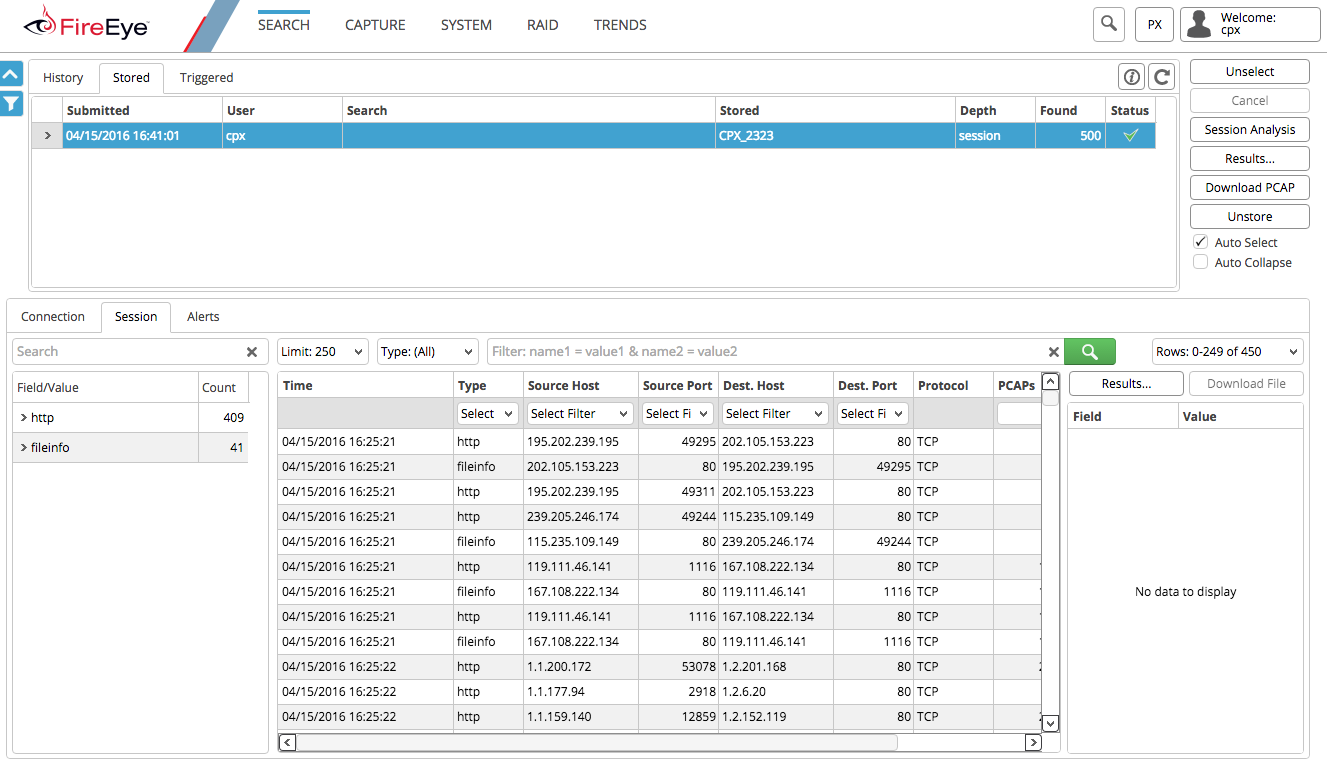
Task: Clear the filter expression field
Action: click(1053, 352)
